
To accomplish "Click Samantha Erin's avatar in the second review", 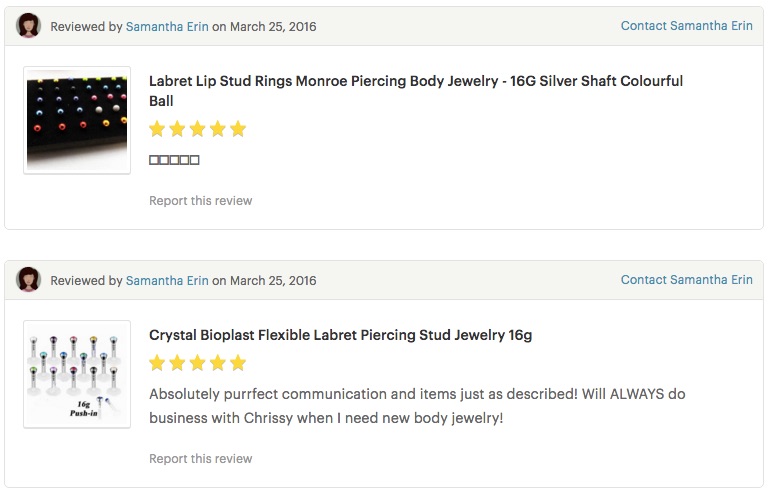I will [x=28, y=280].
